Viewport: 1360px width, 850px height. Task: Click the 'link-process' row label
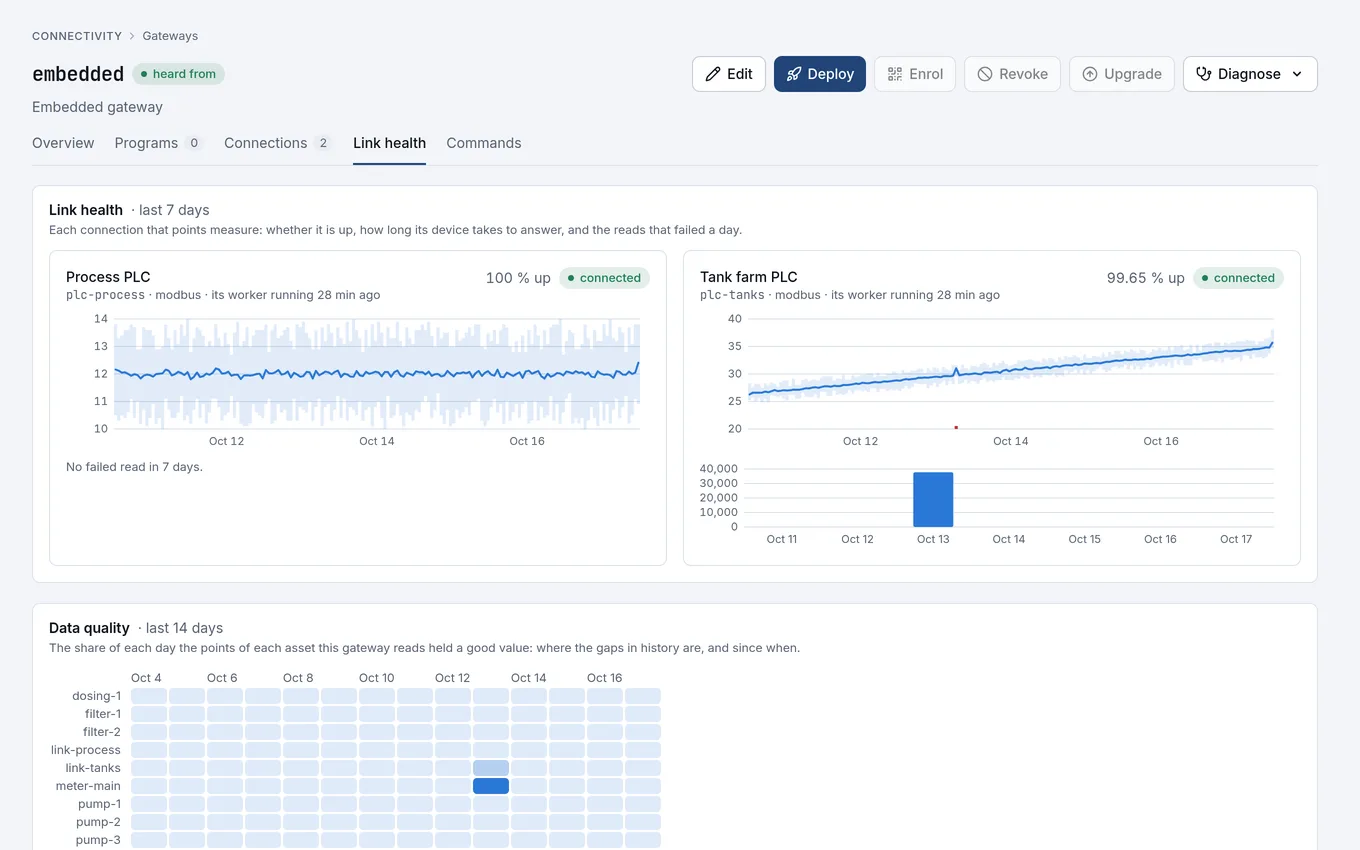(86, 750)
